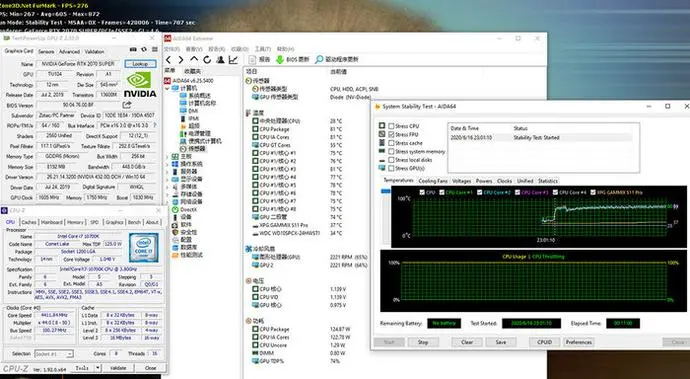Click the AIDA64 up-level arrow icon
The width and height of the screenshot is (690, 379).
[194, 59]
